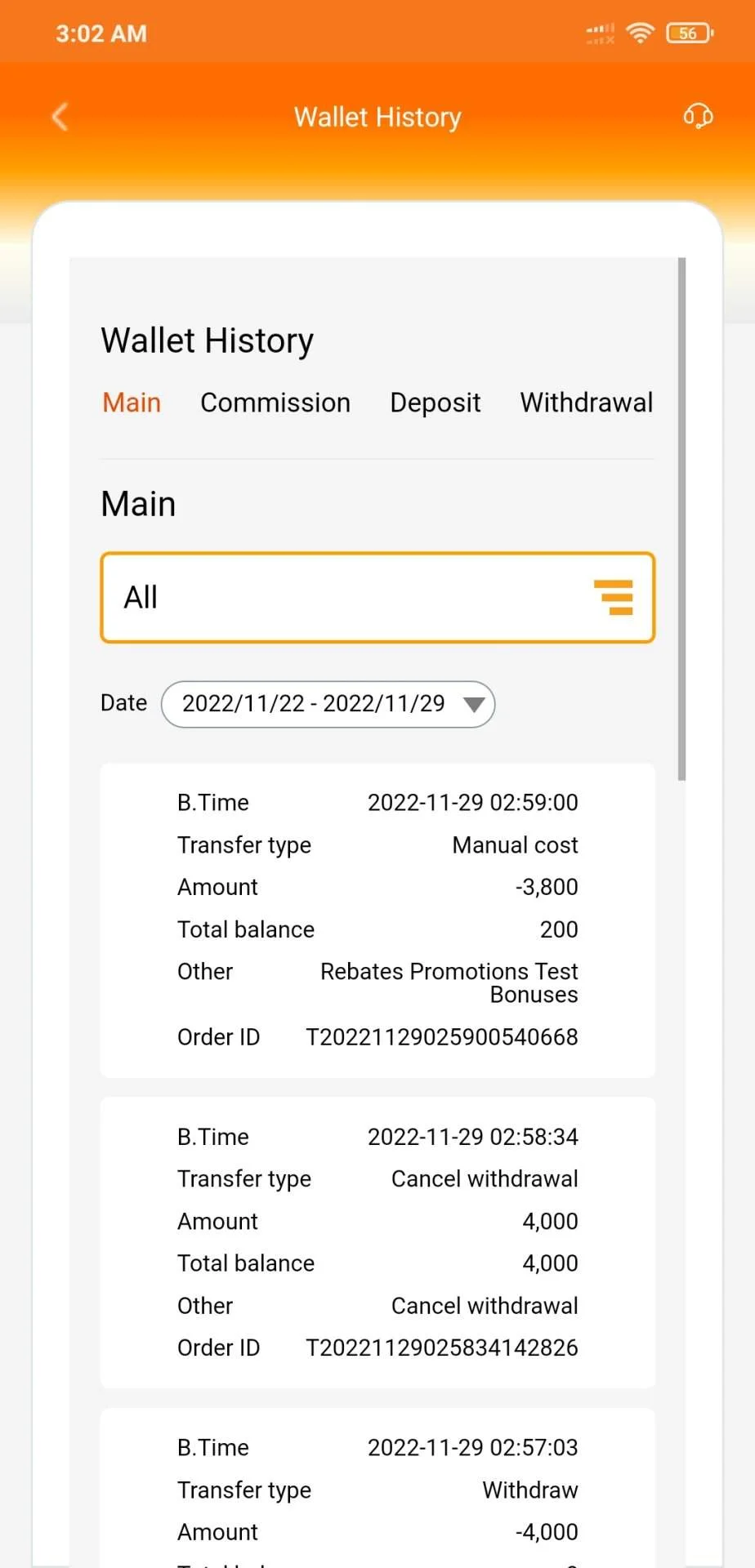The height and width of the screenshot is (1568, 755).
Task: Tap the battery indicator icon
Action: [690, 33]
